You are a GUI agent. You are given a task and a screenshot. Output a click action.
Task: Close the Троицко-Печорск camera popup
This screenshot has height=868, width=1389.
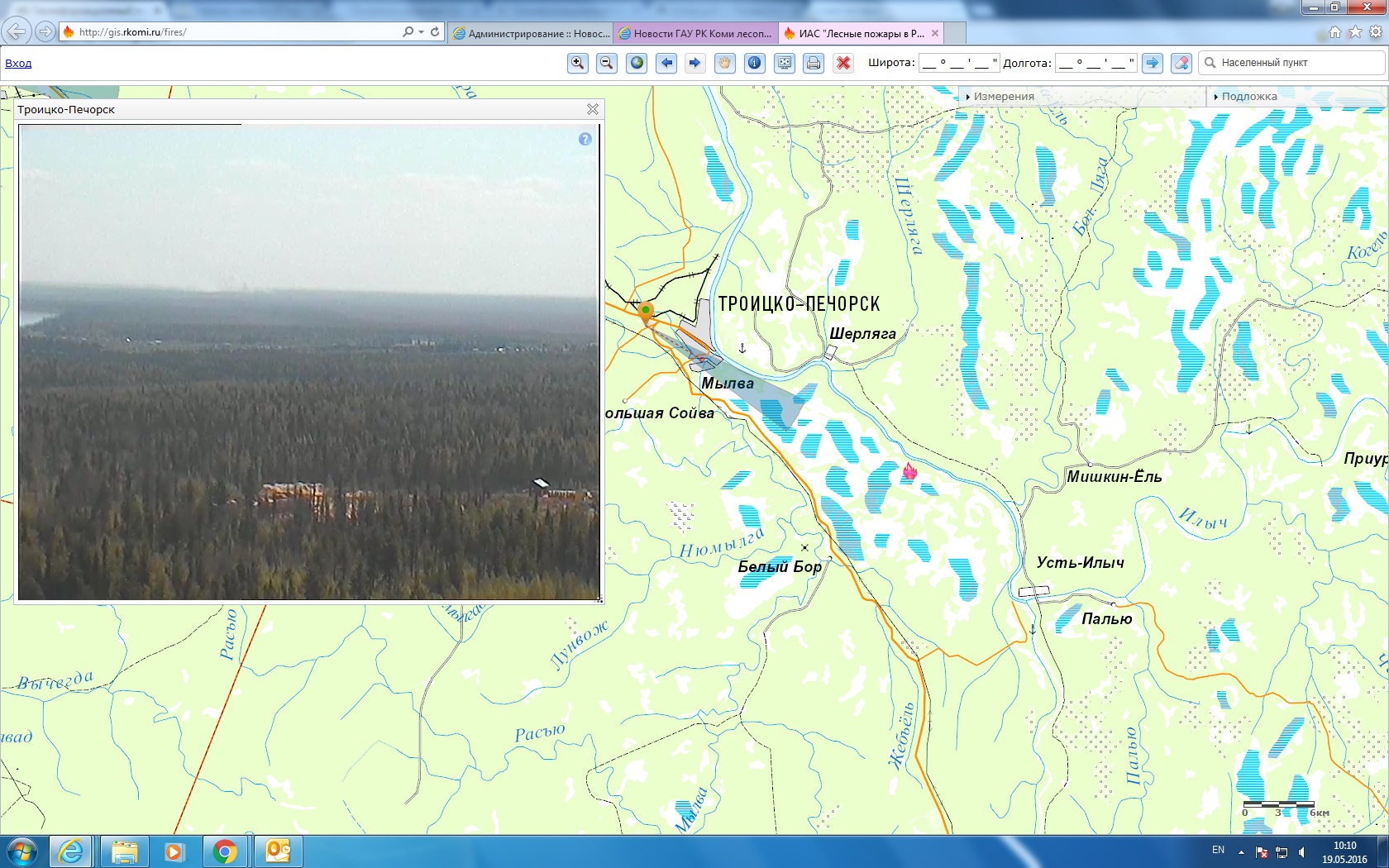tap(592, 109)
